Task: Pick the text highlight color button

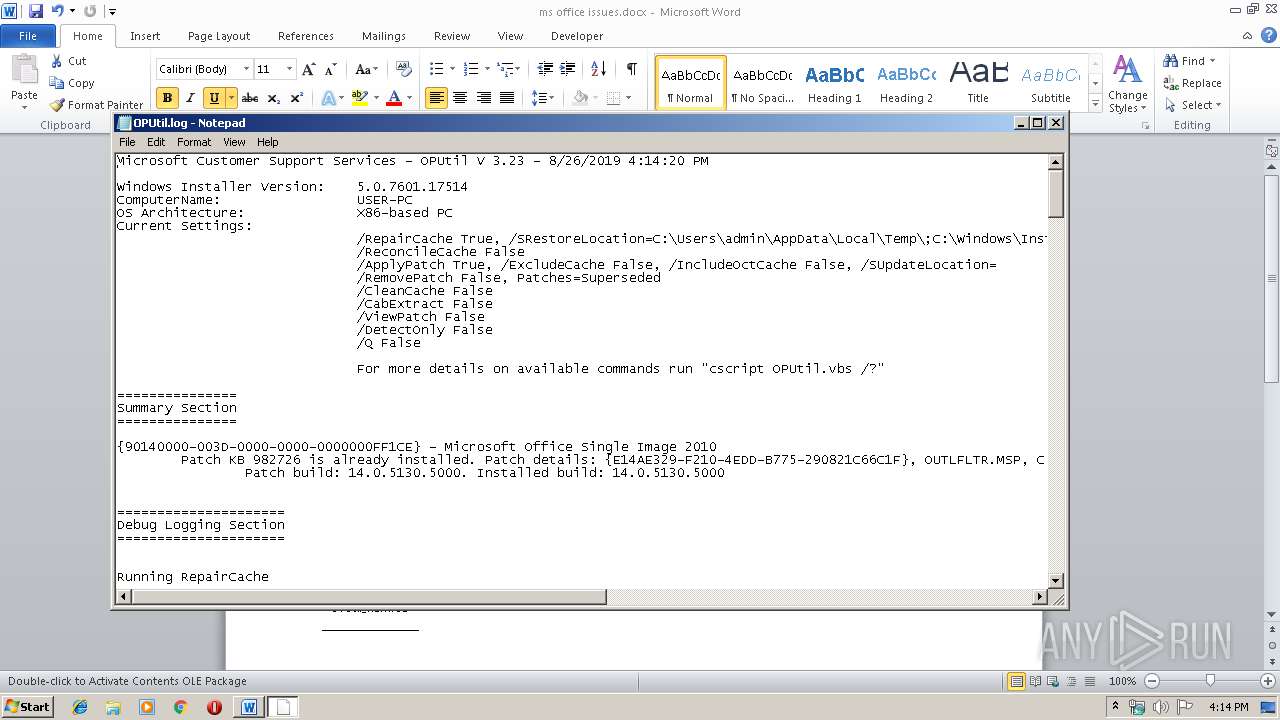Action: 360,98
